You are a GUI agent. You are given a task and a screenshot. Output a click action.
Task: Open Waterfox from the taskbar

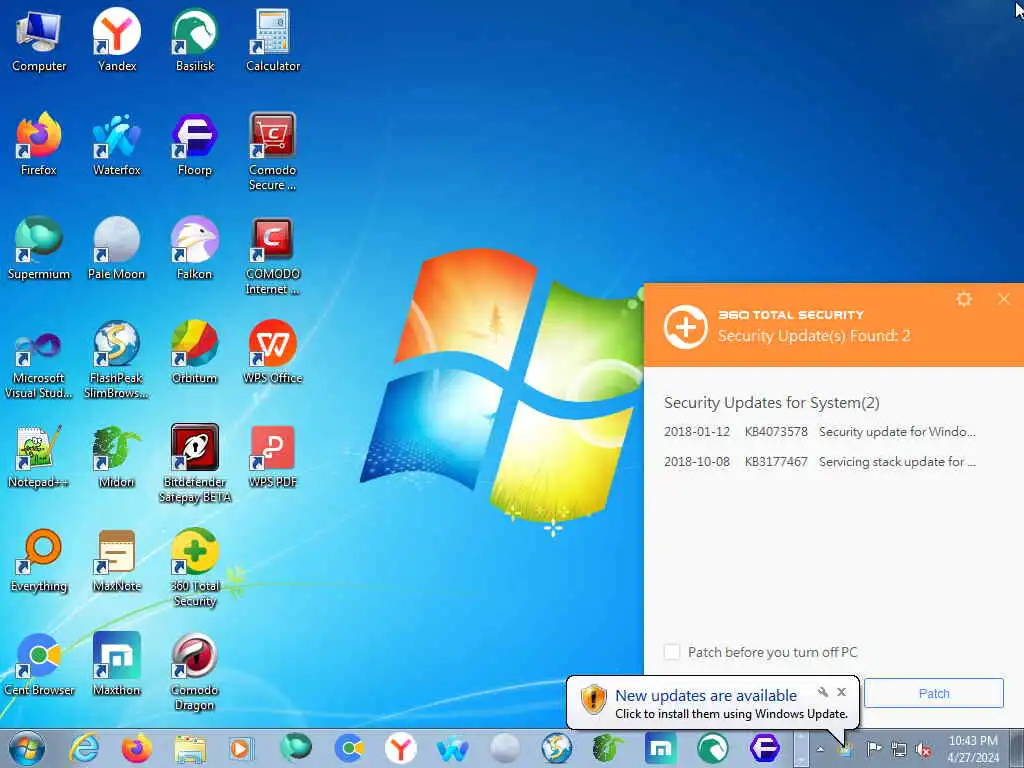(x=453, y=748)
